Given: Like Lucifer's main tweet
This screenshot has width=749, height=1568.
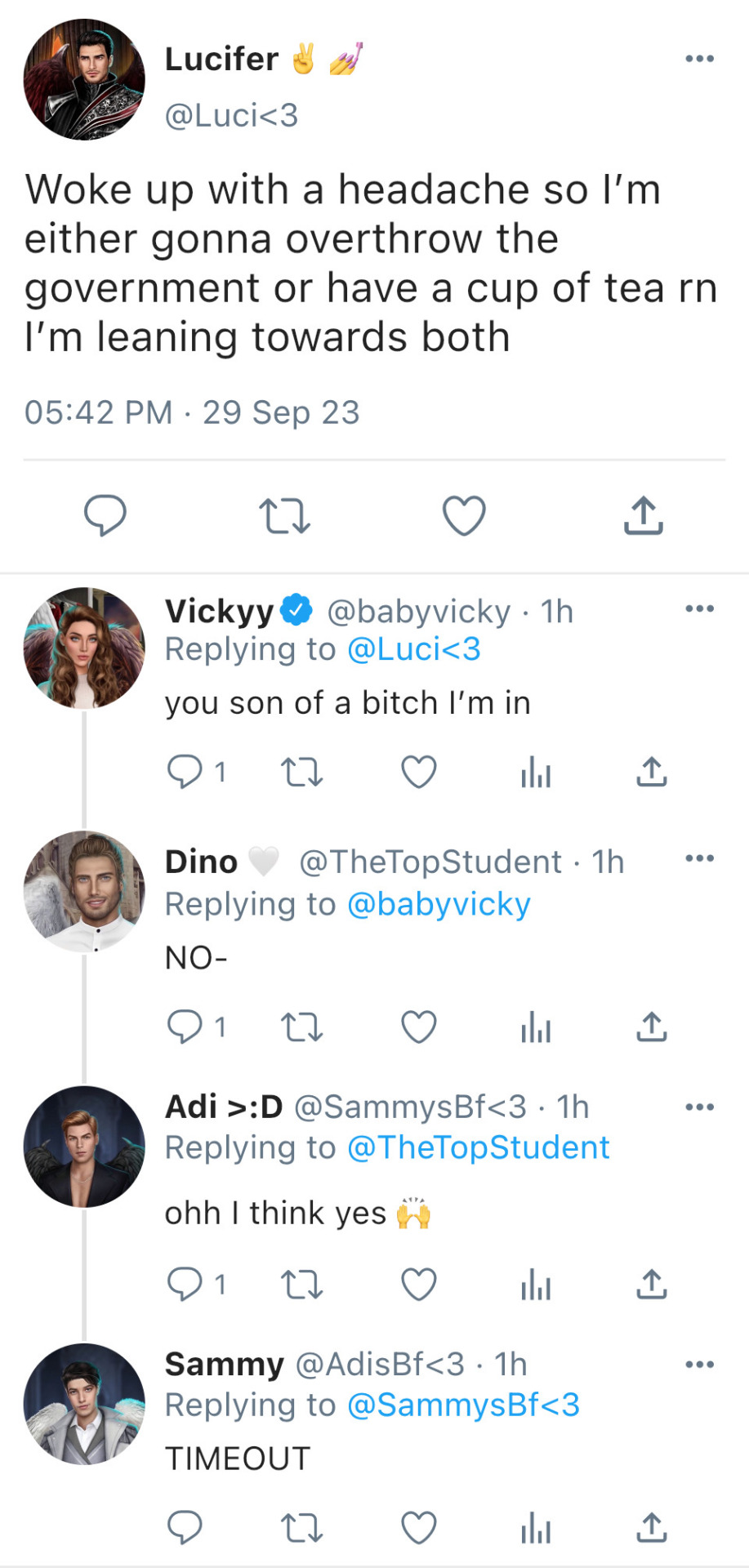Looking at the screenshot, I should 464,515.
